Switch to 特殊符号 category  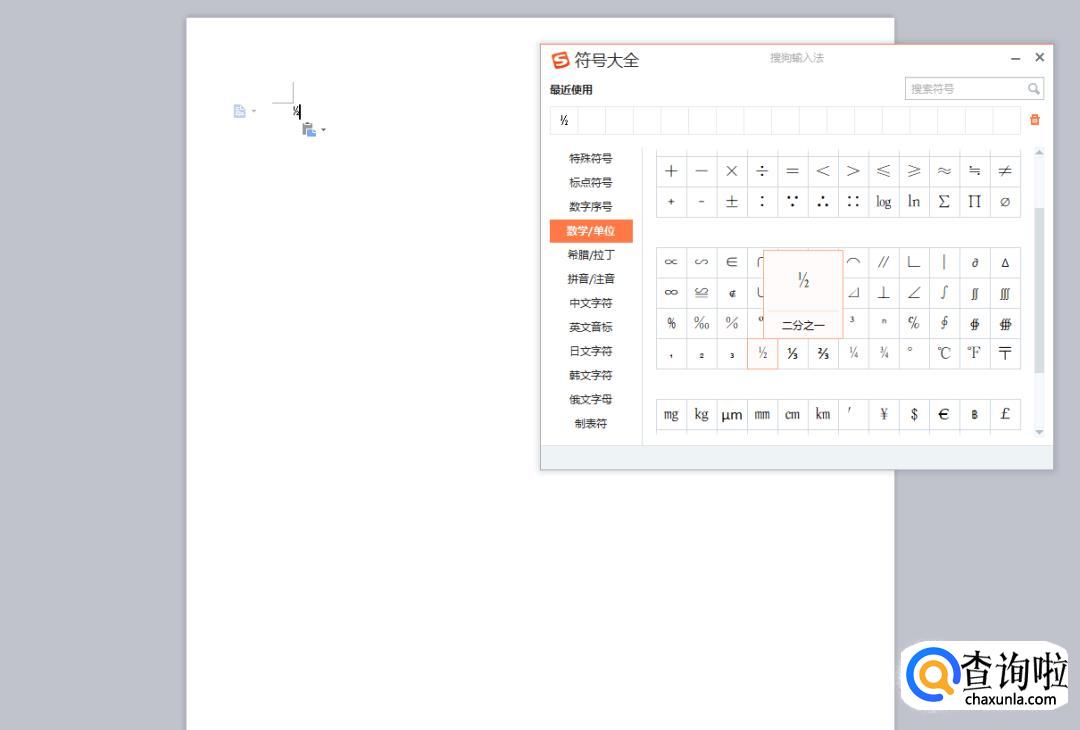click(590, 158)
